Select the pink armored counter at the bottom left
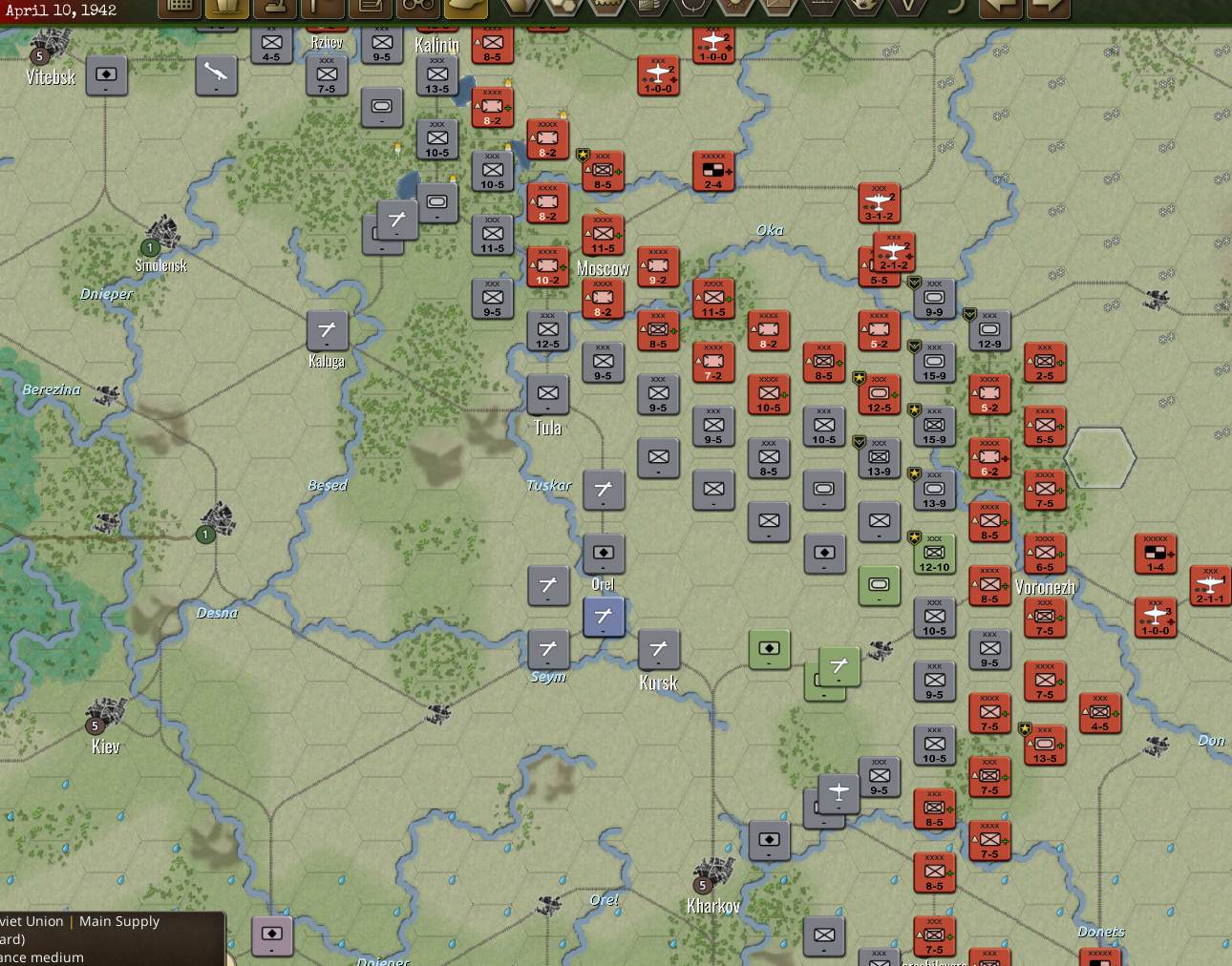1232x966 pixels. (272, 935)
